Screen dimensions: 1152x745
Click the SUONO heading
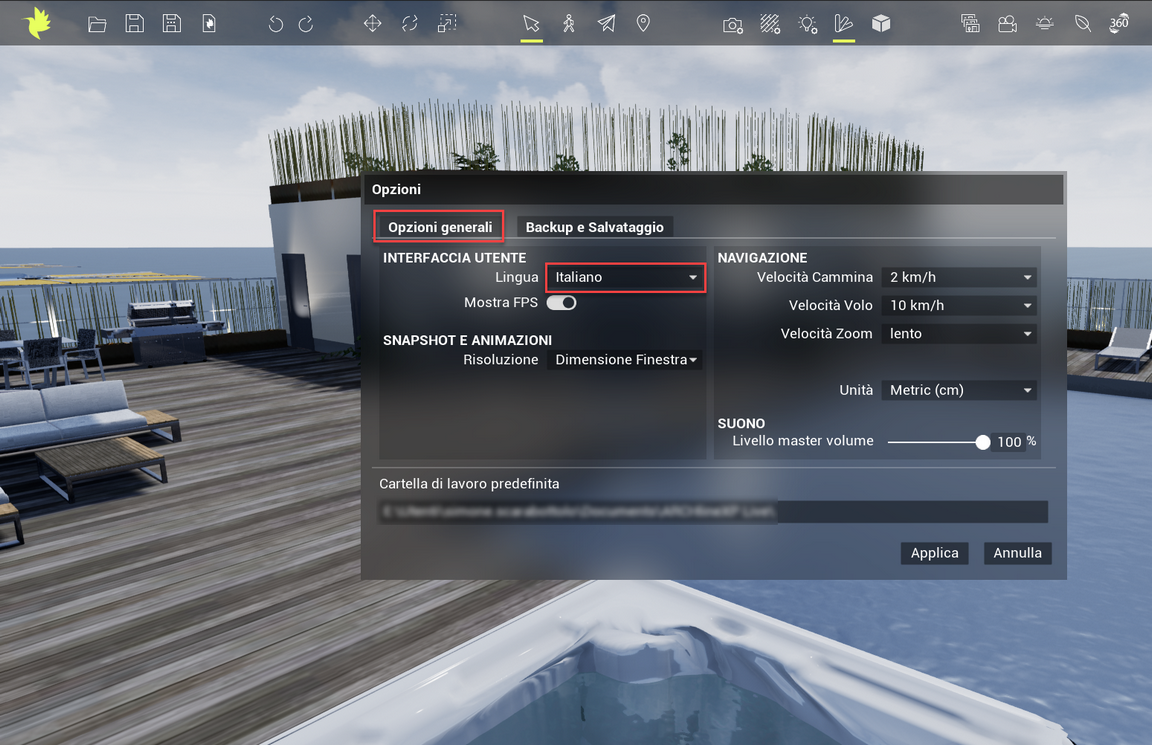click(741, 424)
